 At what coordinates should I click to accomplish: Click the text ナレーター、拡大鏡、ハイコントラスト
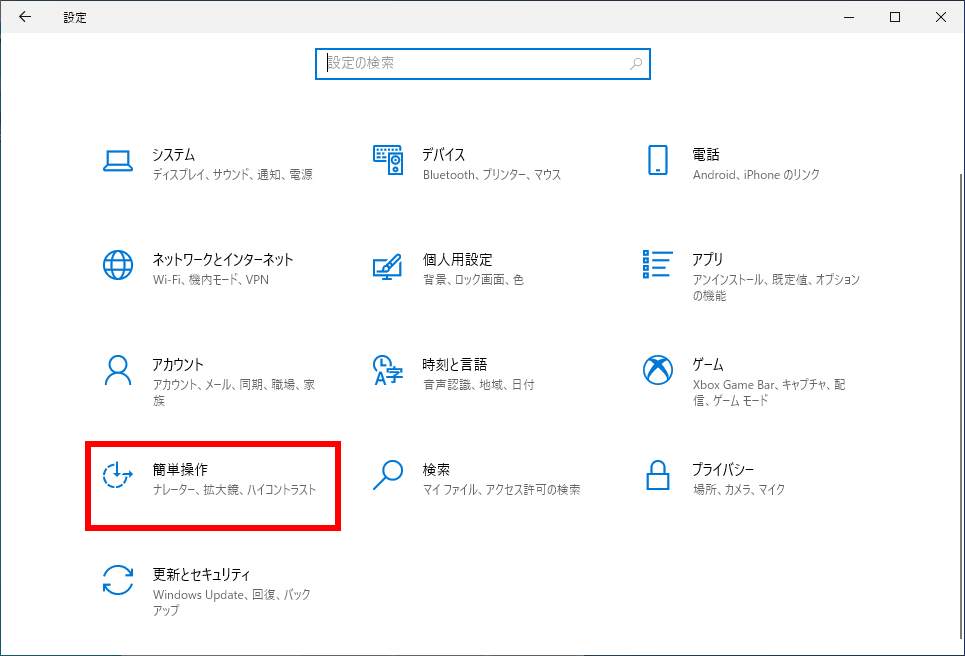click(234, 490)
